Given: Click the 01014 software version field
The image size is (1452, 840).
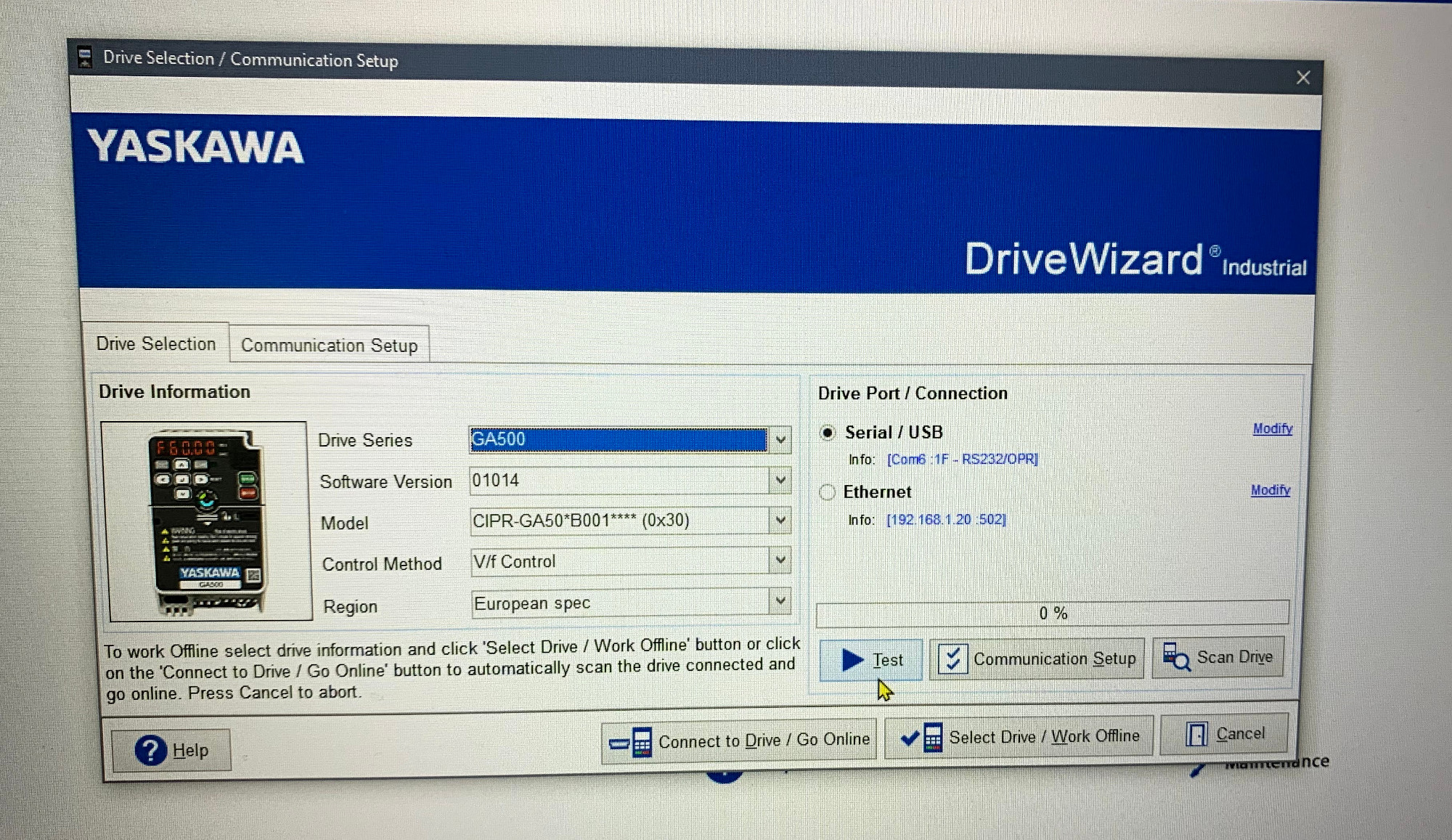Looking at the screenshot, I should [x=619, y=480].
